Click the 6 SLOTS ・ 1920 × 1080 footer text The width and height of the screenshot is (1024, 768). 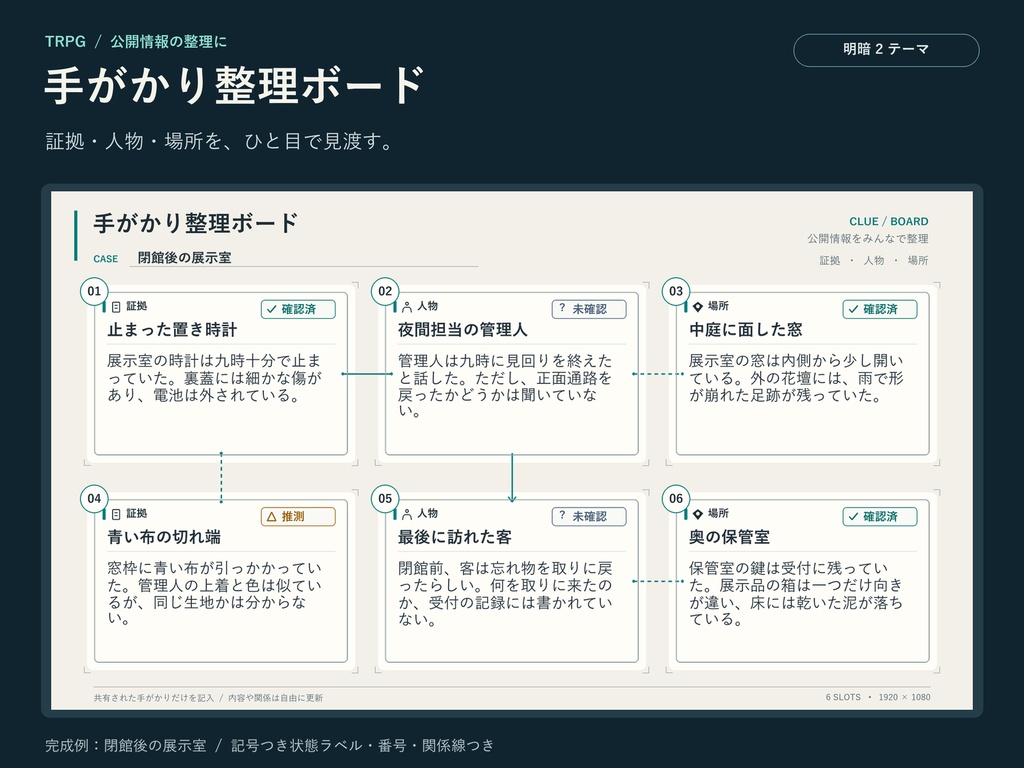pos(878,697)
